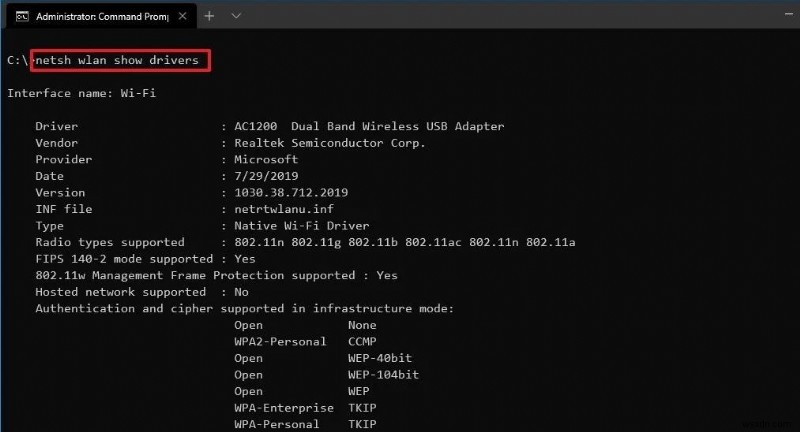The height and width of the screenshot is (432, 800).
Task: Click 'Authentication and cipher supported in infrastructure mode:' line
Action: point(244,309)
